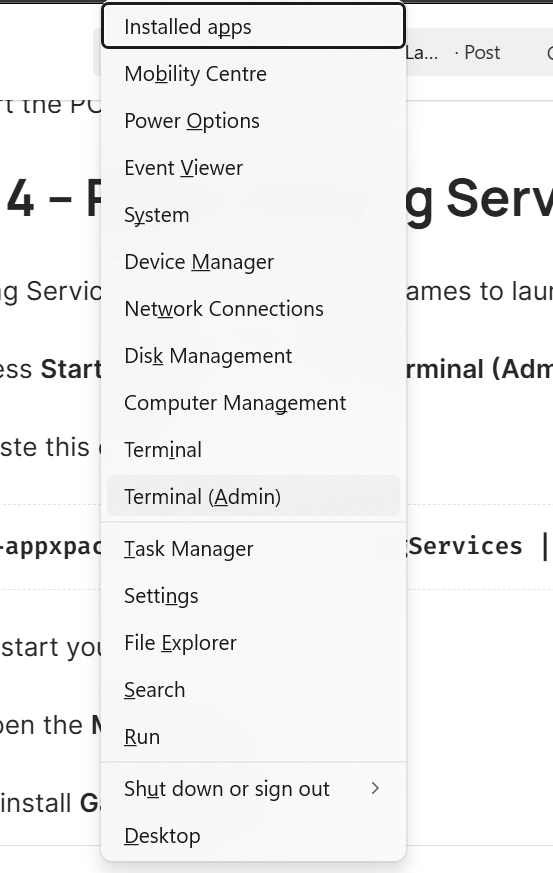The height and width of the screenshot is (873, 553).
Task: Launch Computer Management
Action: point(253,403)
